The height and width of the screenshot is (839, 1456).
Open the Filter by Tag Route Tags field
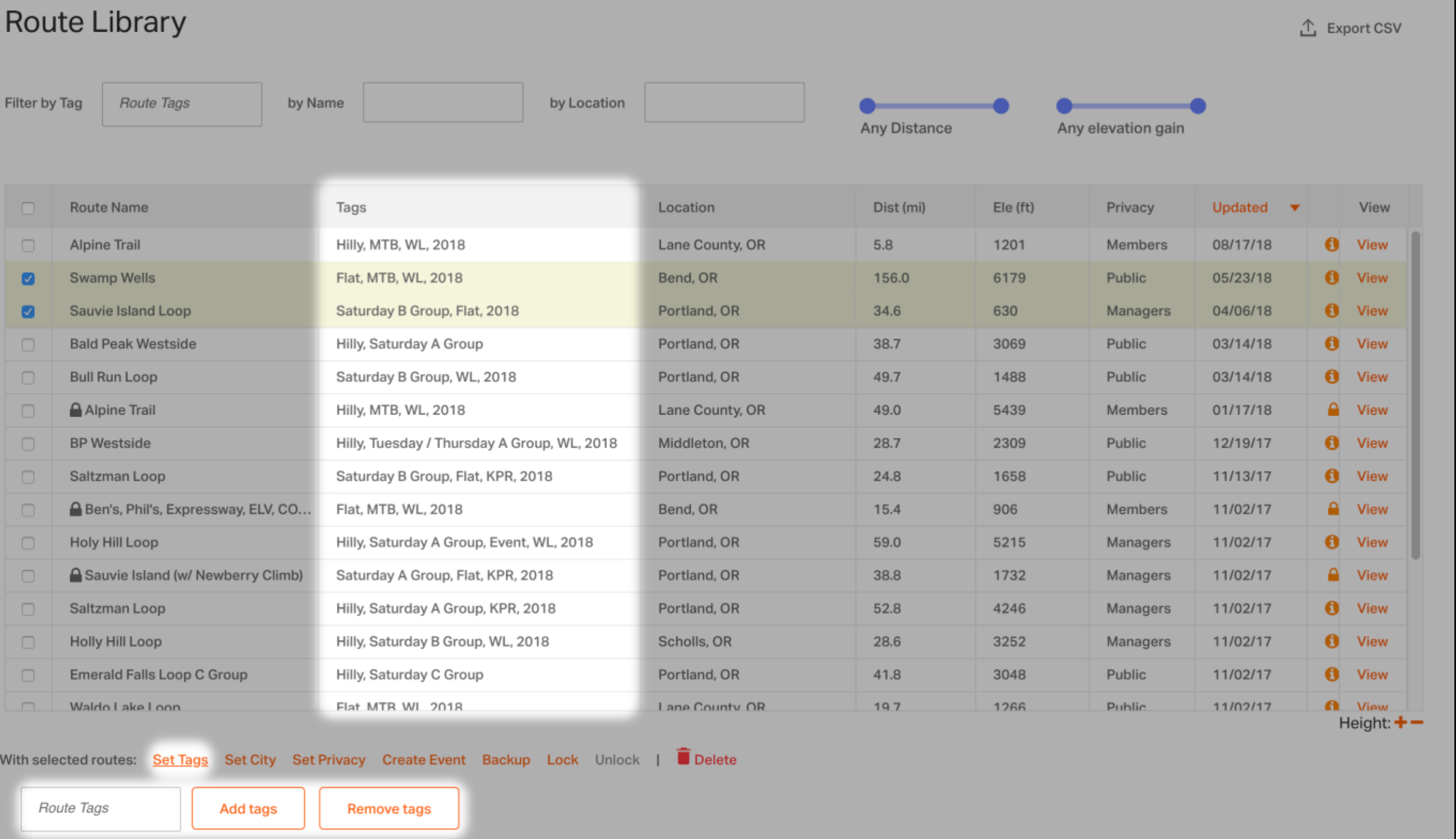182,104
